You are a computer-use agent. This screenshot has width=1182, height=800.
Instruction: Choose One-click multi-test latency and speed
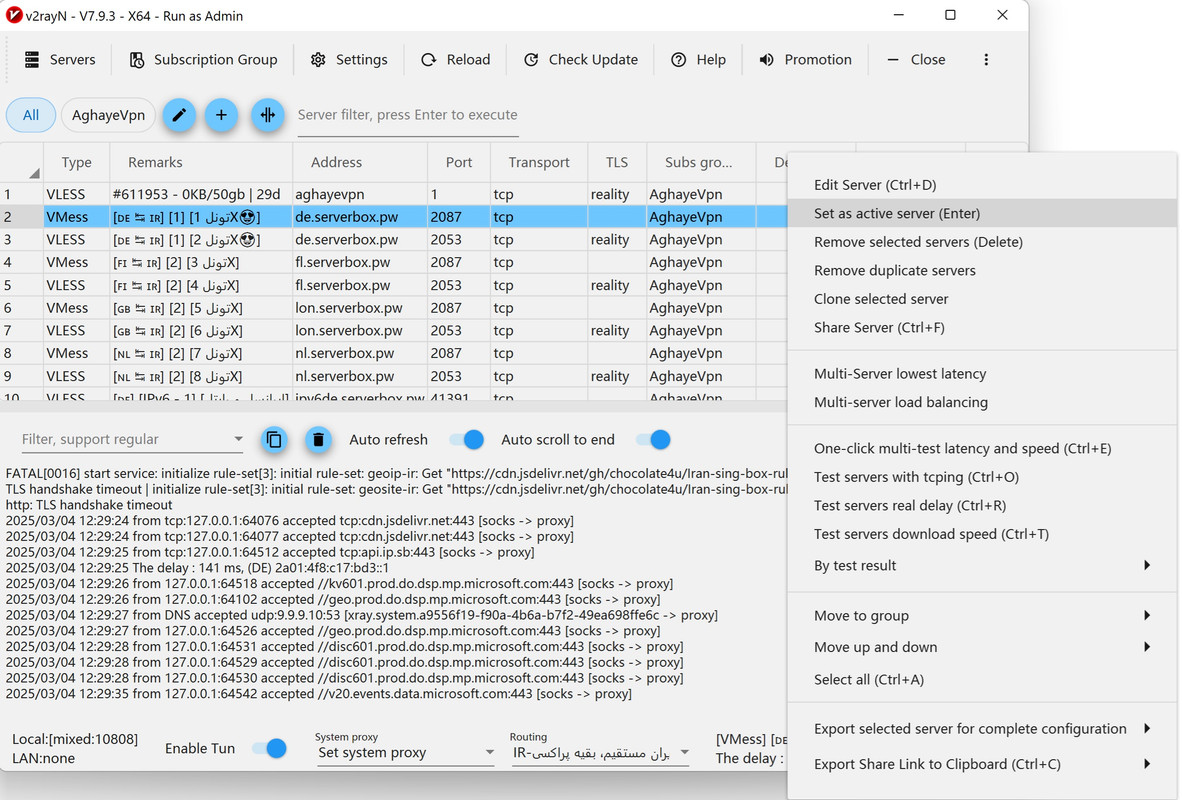pyautogui.click(x=982, y=448)
